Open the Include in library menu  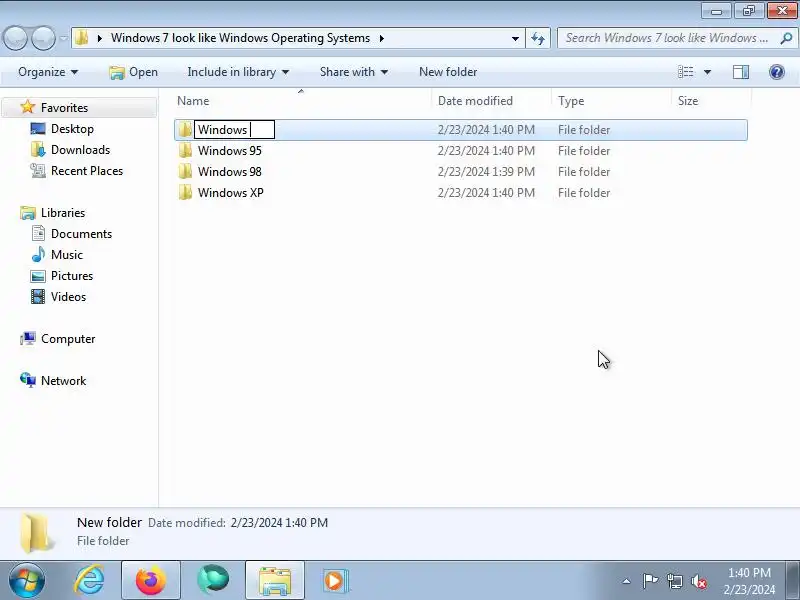238,72
